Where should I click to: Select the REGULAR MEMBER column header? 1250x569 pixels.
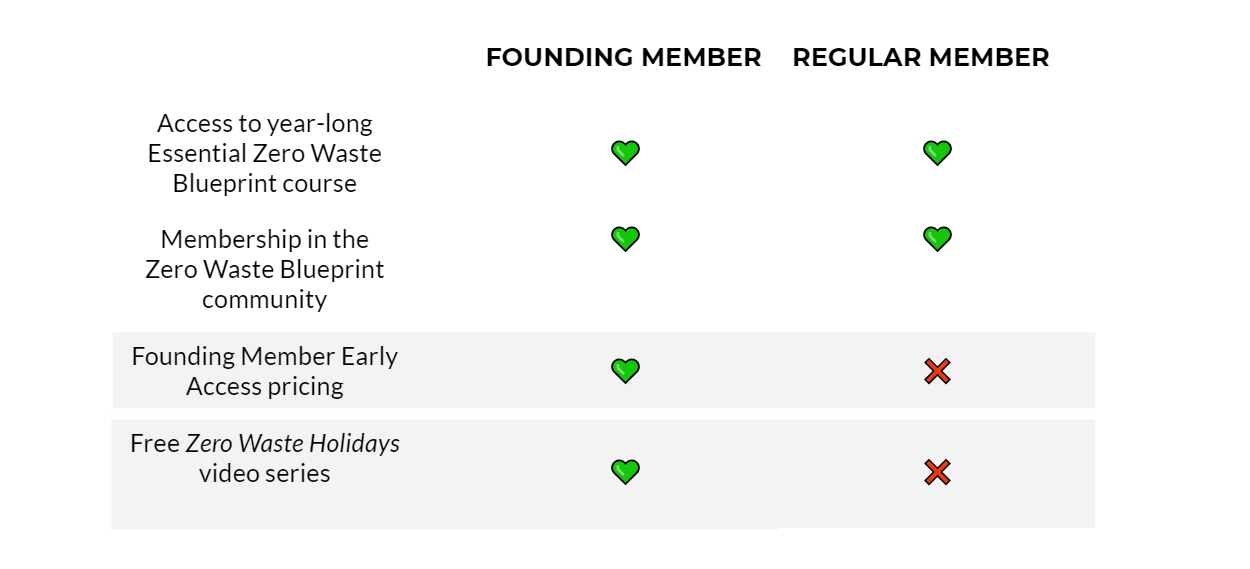[921, 58]
